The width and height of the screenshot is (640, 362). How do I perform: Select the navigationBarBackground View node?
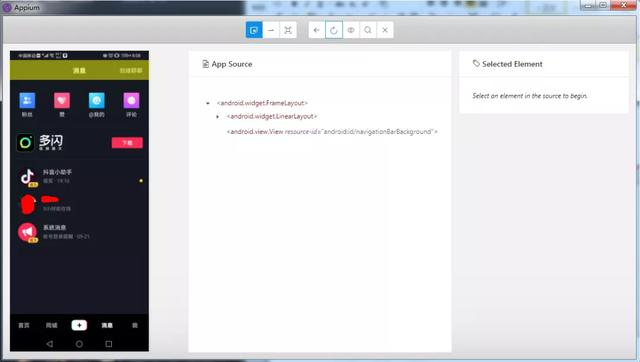pos(332,131)
